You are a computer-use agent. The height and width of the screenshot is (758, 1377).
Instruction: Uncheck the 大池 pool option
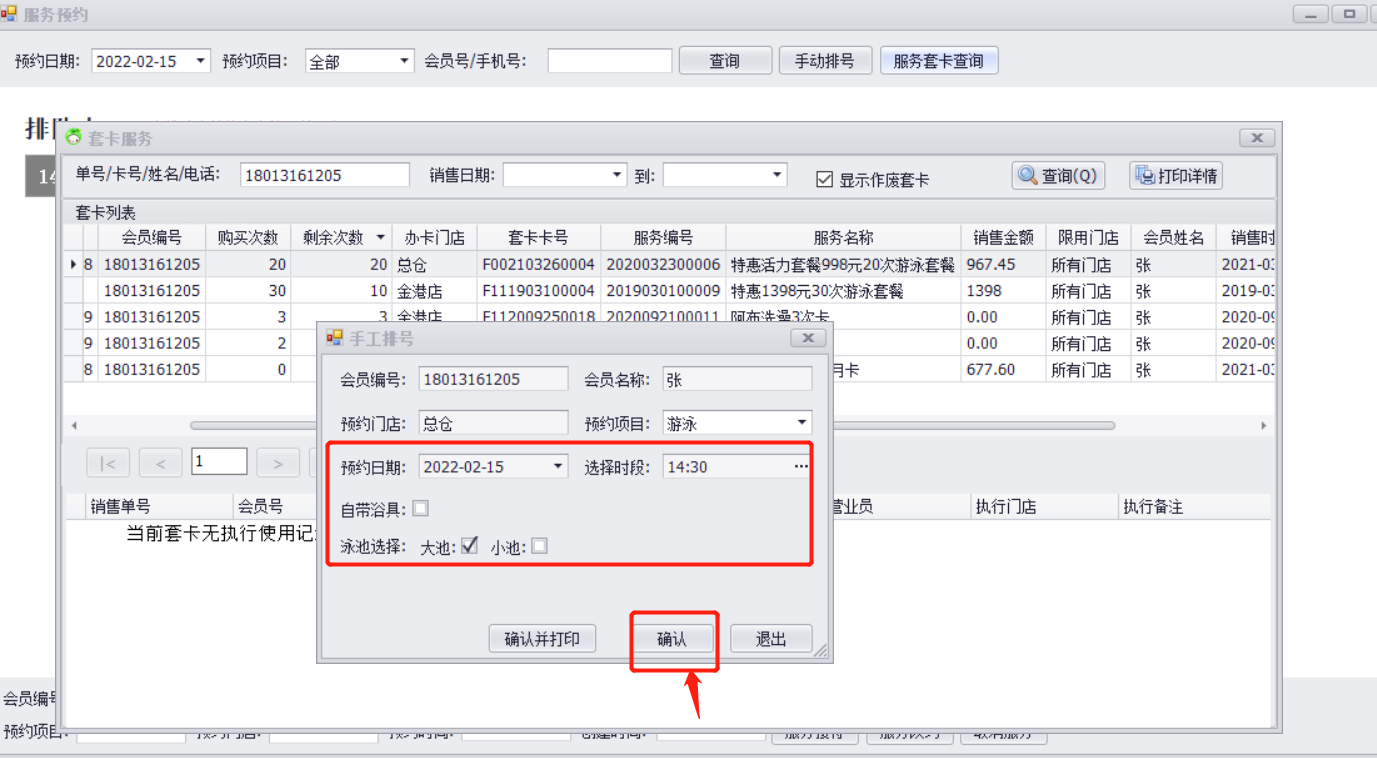469,546
